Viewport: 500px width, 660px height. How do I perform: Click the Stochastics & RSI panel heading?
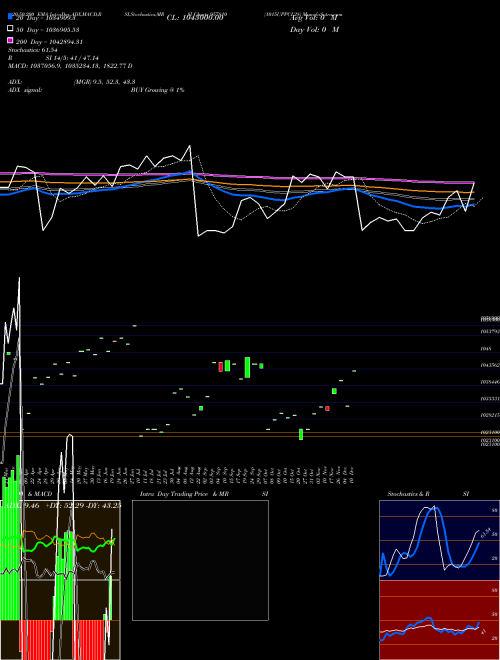click(x=428, y=494)
